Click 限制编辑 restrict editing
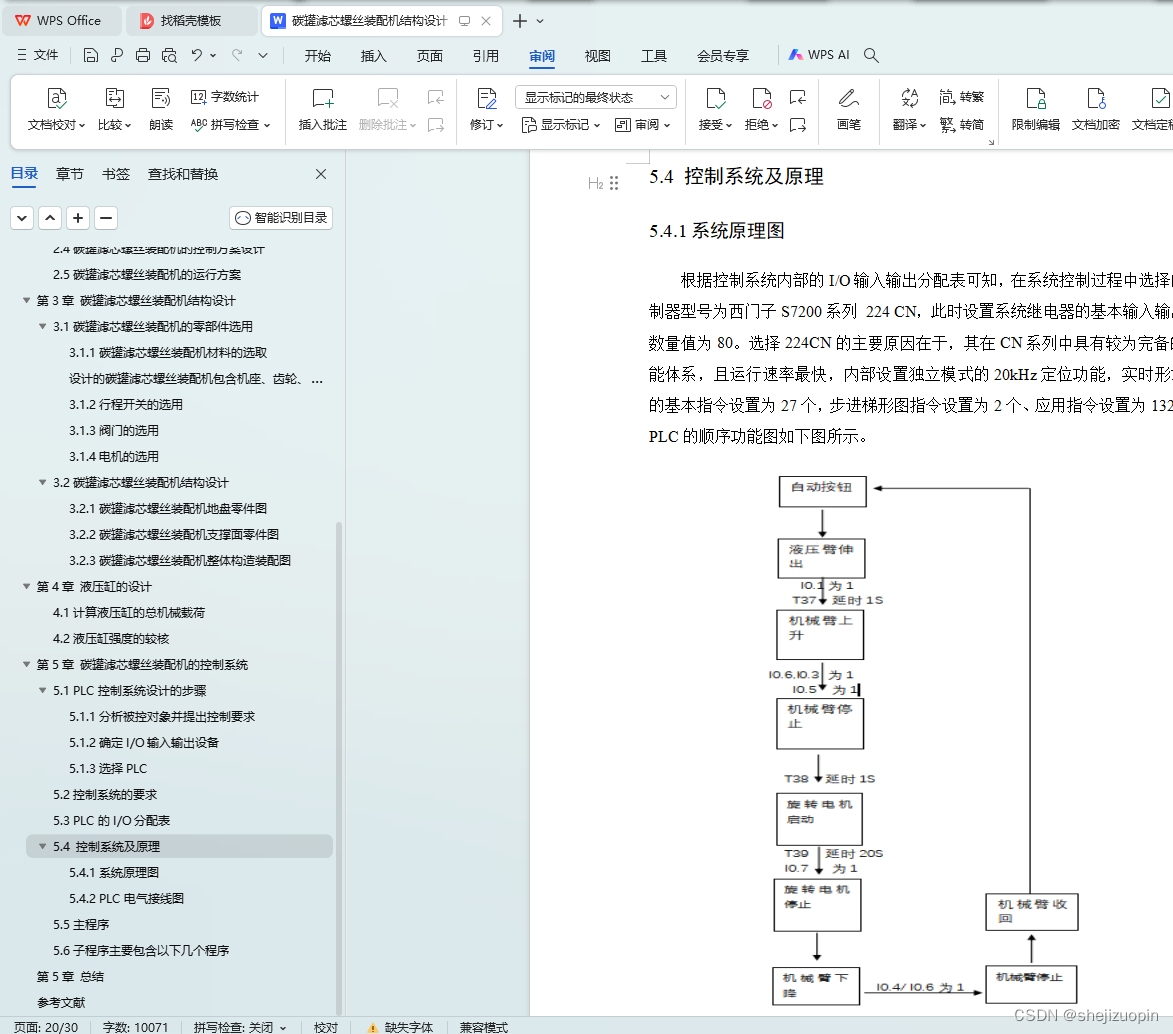This screenshot has width=1173, height=1034. coord(1035,108)
